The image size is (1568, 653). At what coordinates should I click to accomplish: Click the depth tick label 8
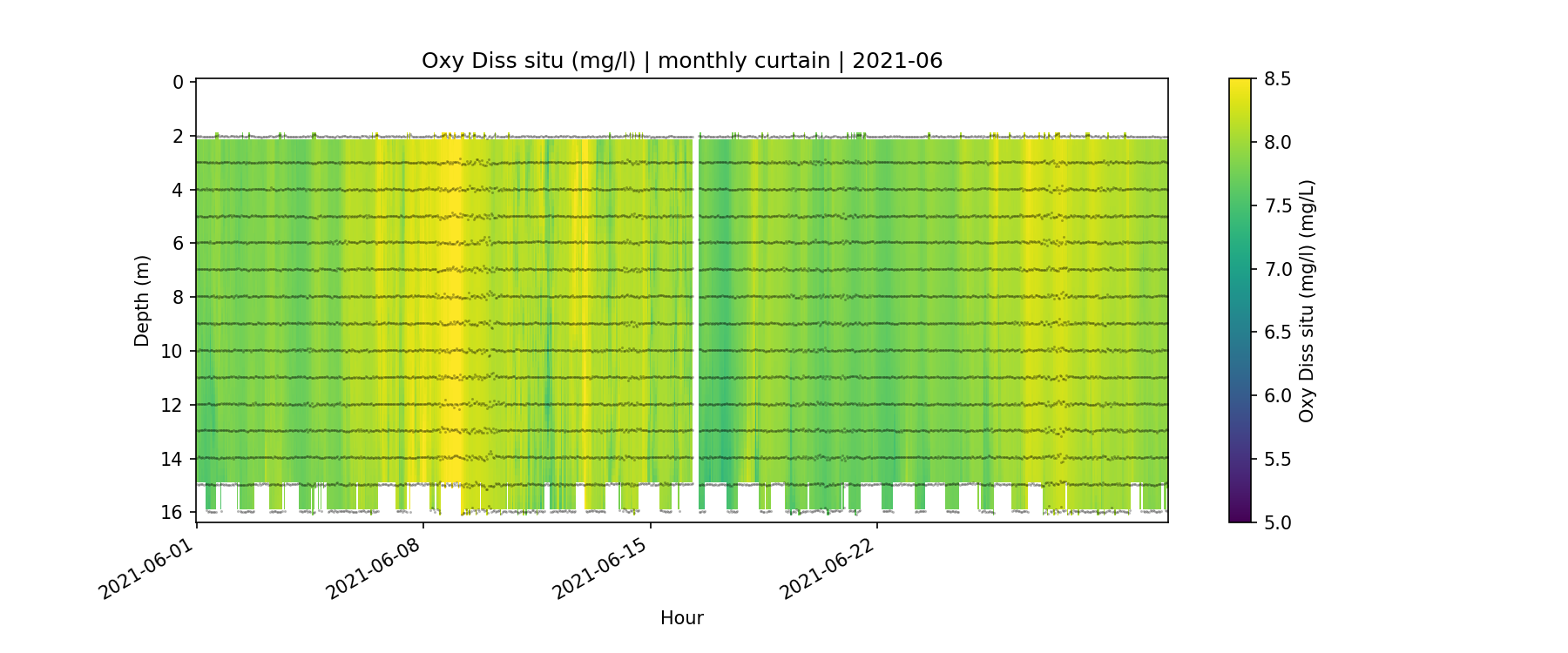click(x=178, y=297)
